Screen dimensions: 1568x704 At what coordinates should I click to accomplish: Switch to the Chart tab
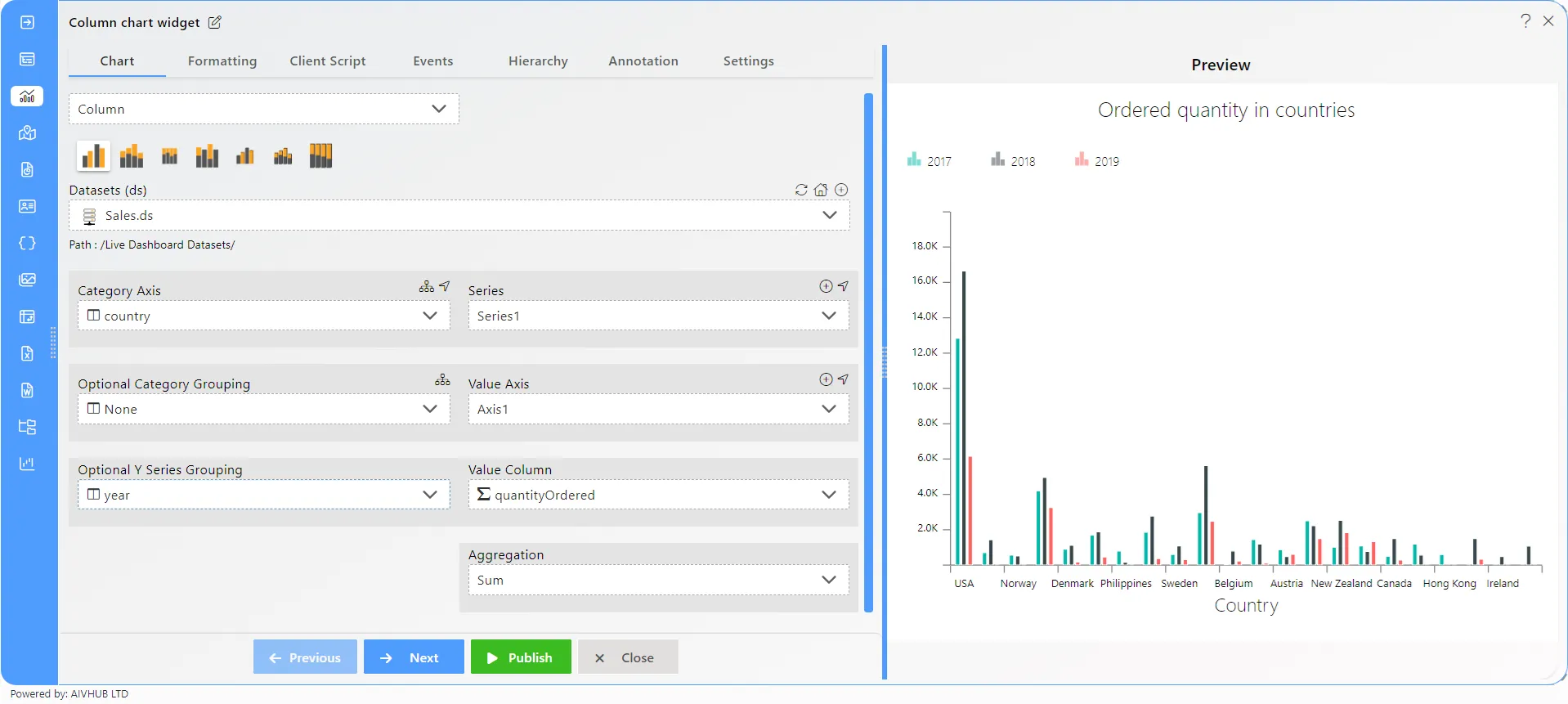coord(117,61)
